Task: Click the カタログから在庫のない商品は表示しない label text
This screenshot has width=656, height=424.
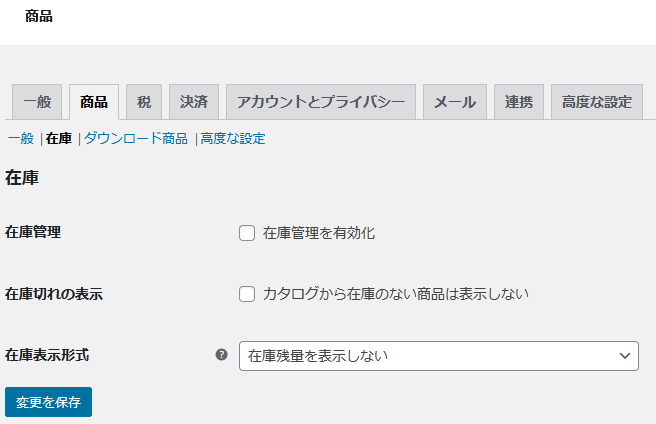Action: [x=396, y=294]
